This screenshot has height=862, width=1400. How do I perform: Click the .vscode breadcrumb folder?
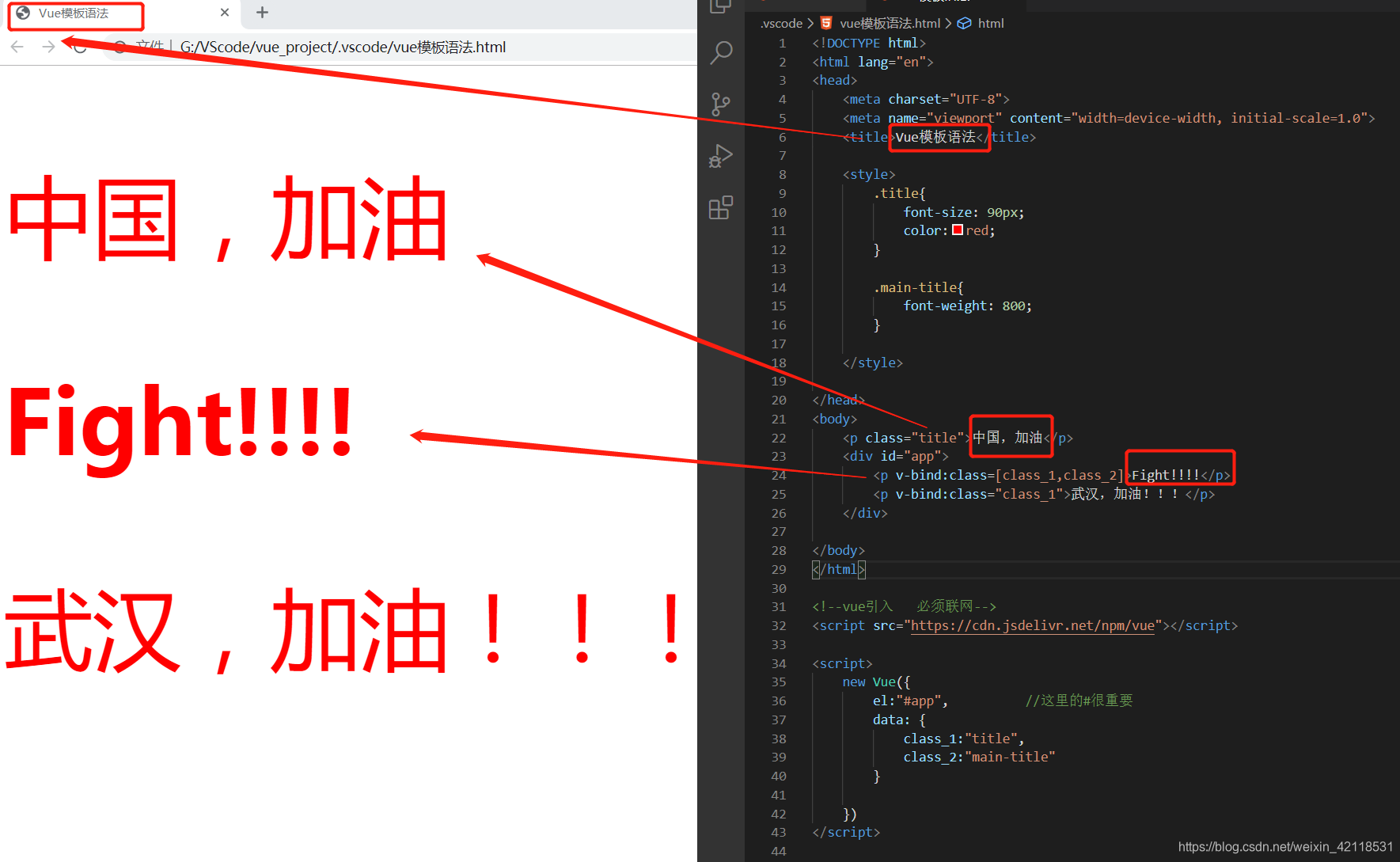point(781,24)
